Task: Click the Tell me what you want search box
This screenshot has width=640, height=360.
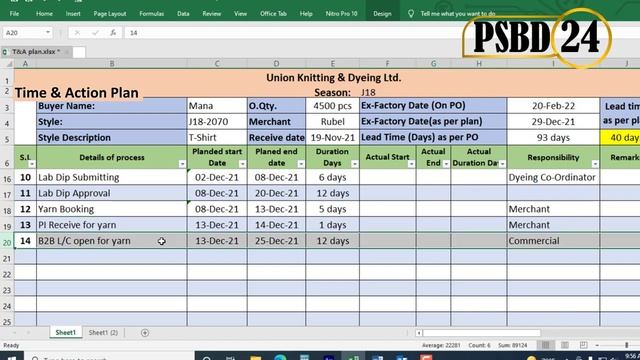Action: coord(458,13)
